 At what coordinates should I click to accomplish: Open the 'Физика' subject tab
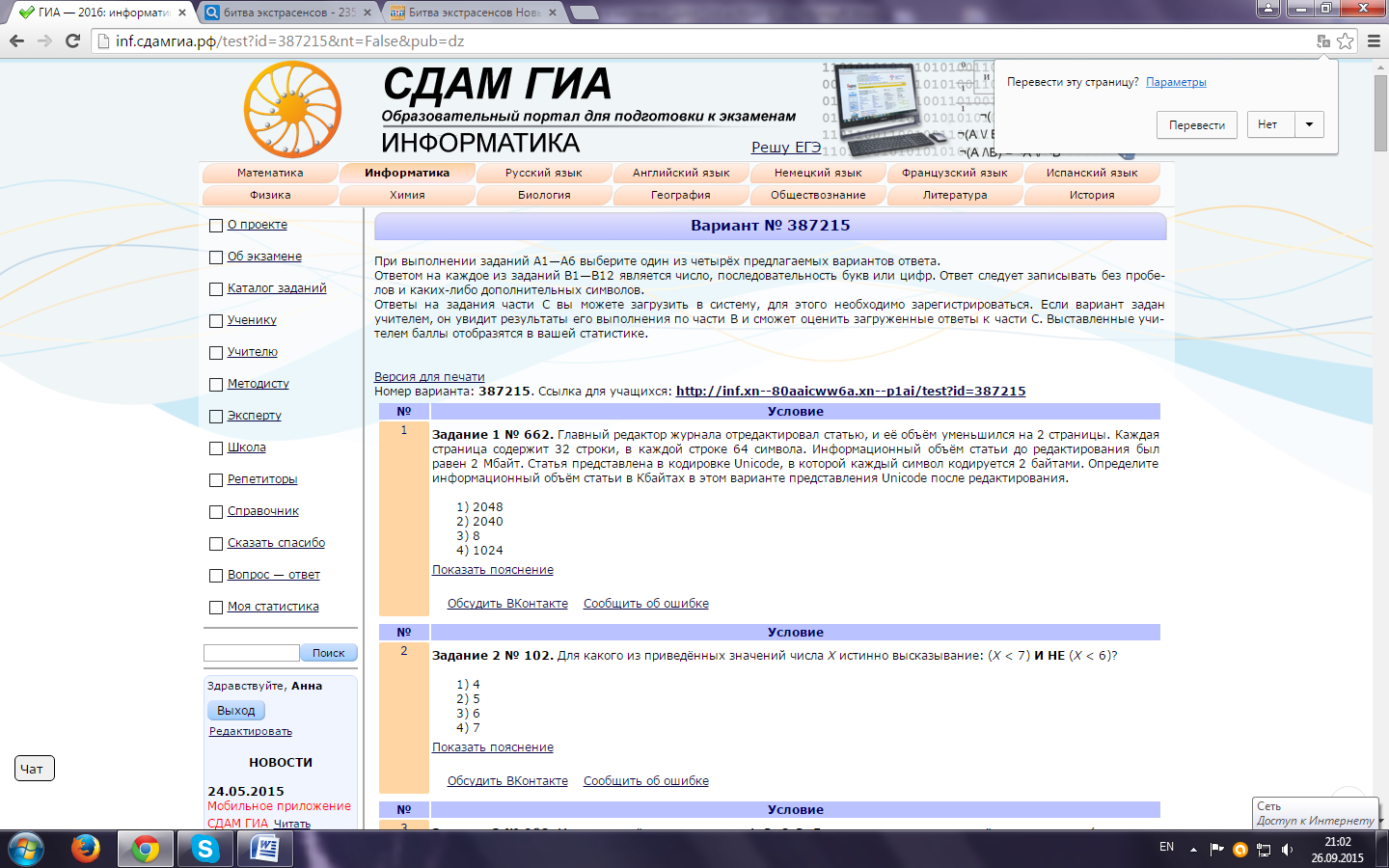pos(270,195)
